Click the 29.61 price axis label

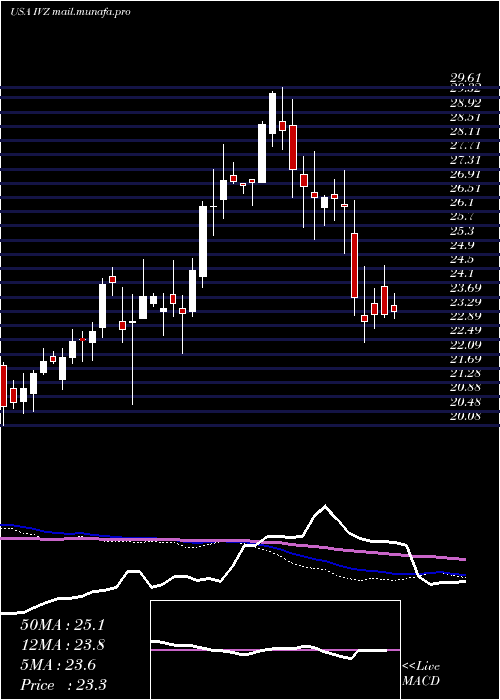tap(465, 78)
